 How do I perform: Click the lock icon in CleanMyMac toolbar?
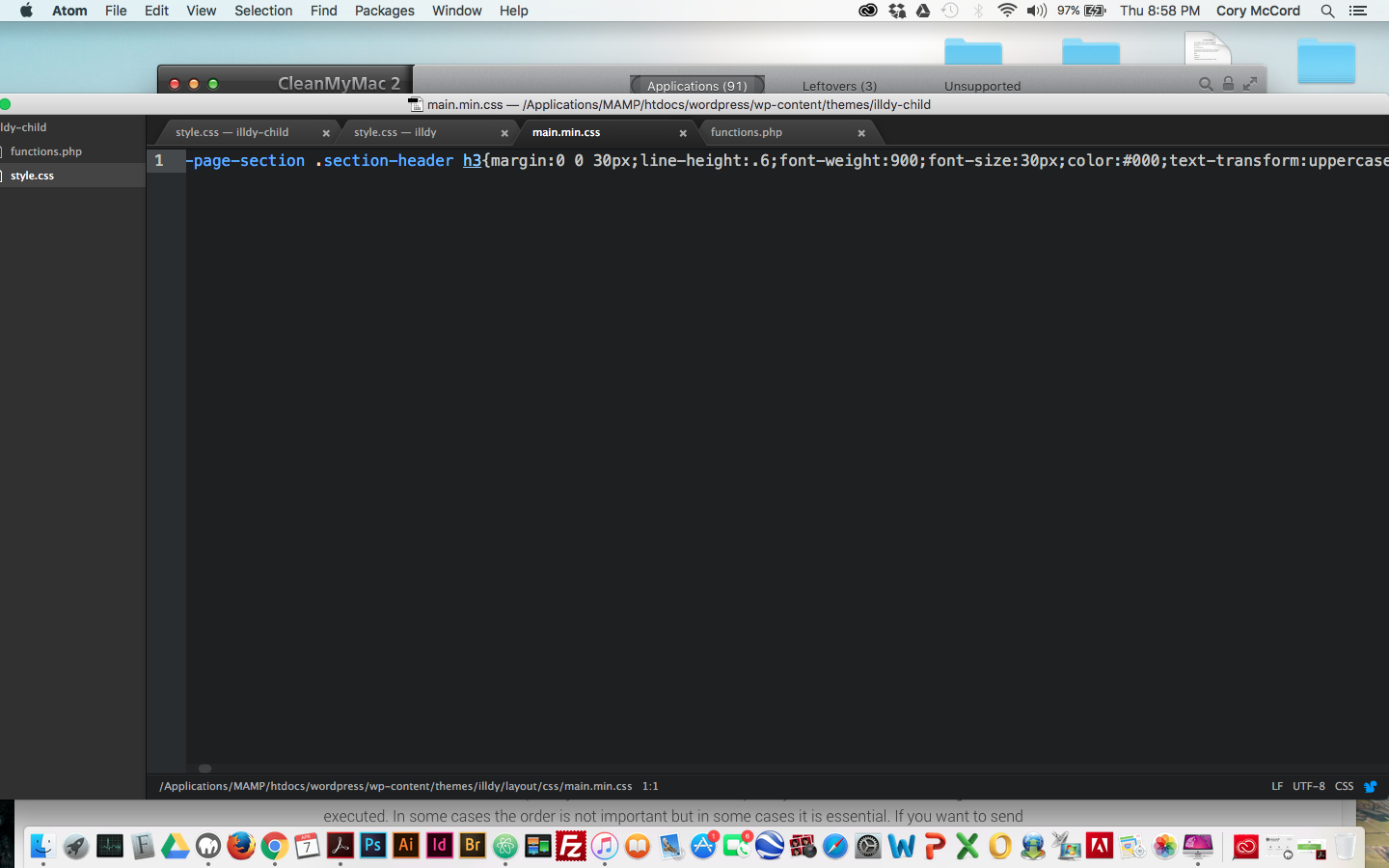click(1228, 84)
